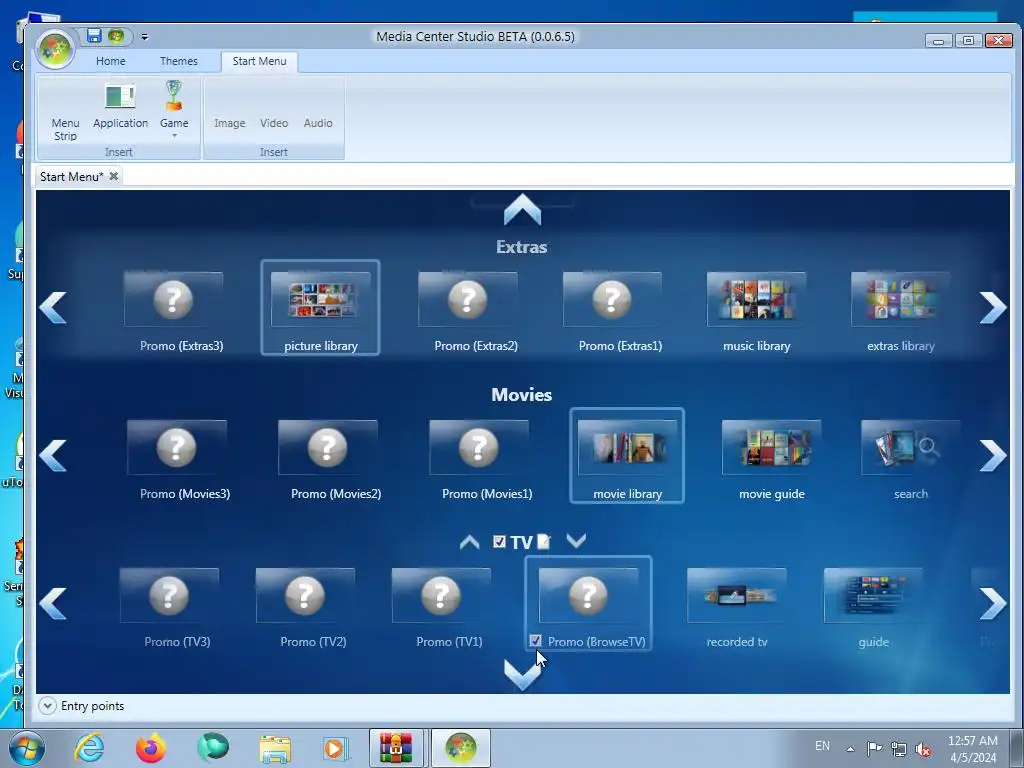
Task: Insert an Application entry point
Action: (120, 106)
